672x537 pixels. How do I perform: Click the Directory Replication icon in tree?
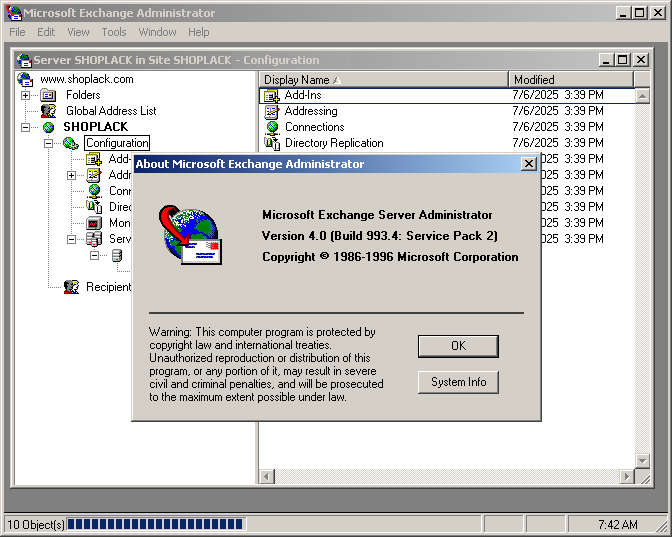tap(94, 207)
